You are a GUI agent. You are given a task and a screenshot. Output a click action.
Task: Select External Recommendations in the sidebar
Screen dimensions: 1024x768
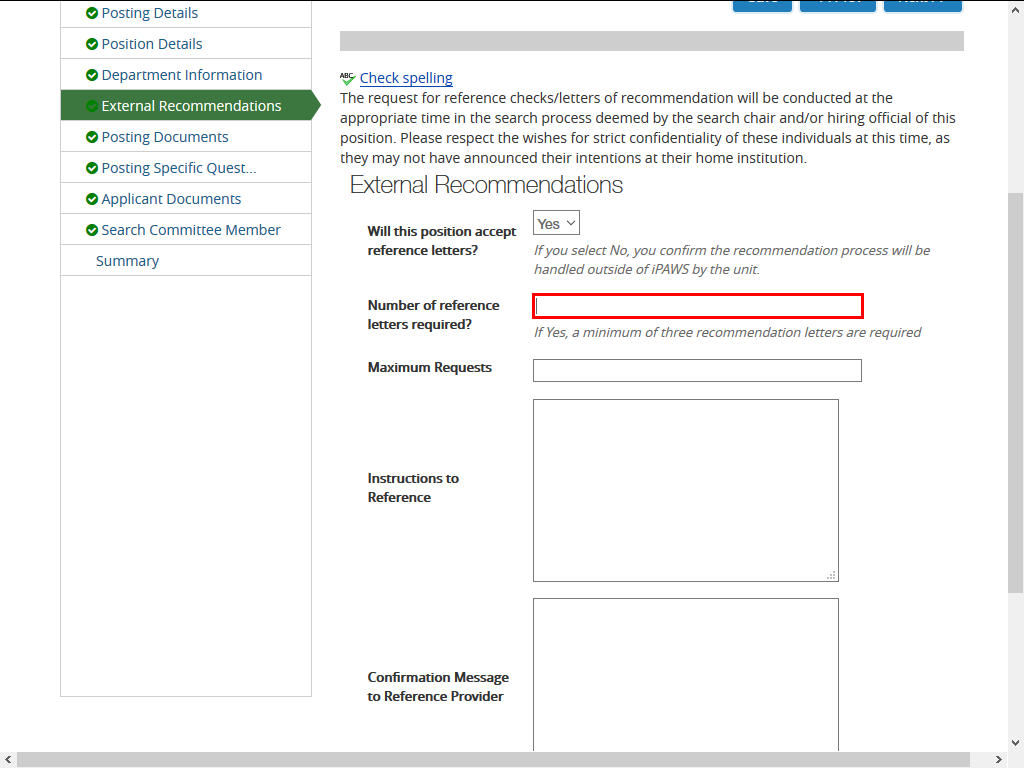click(190, 106)
